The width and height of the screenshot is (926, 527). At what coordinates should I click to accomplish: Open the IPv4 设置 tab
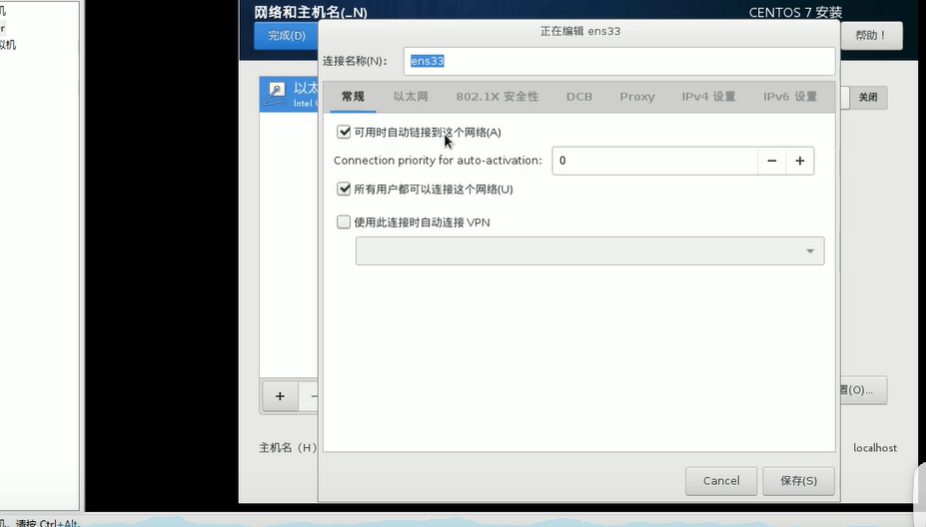709,97
